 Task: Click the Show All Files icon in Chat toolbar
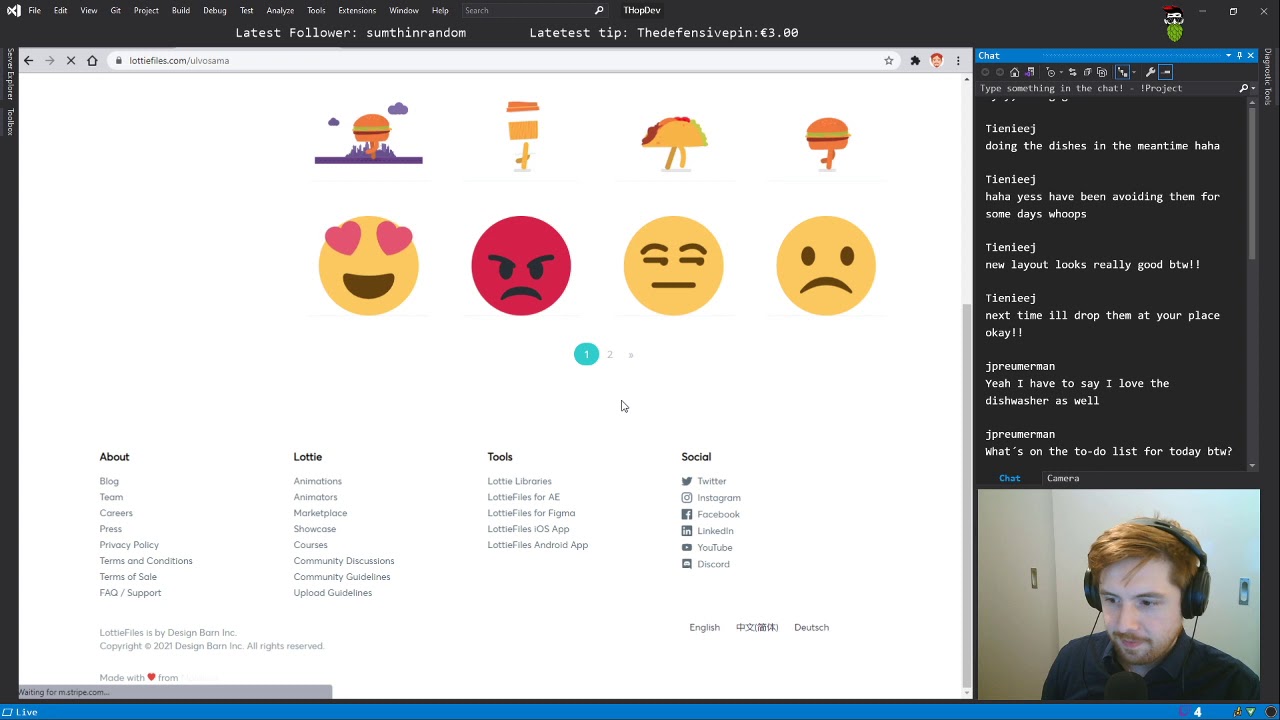click(1102, 72)
